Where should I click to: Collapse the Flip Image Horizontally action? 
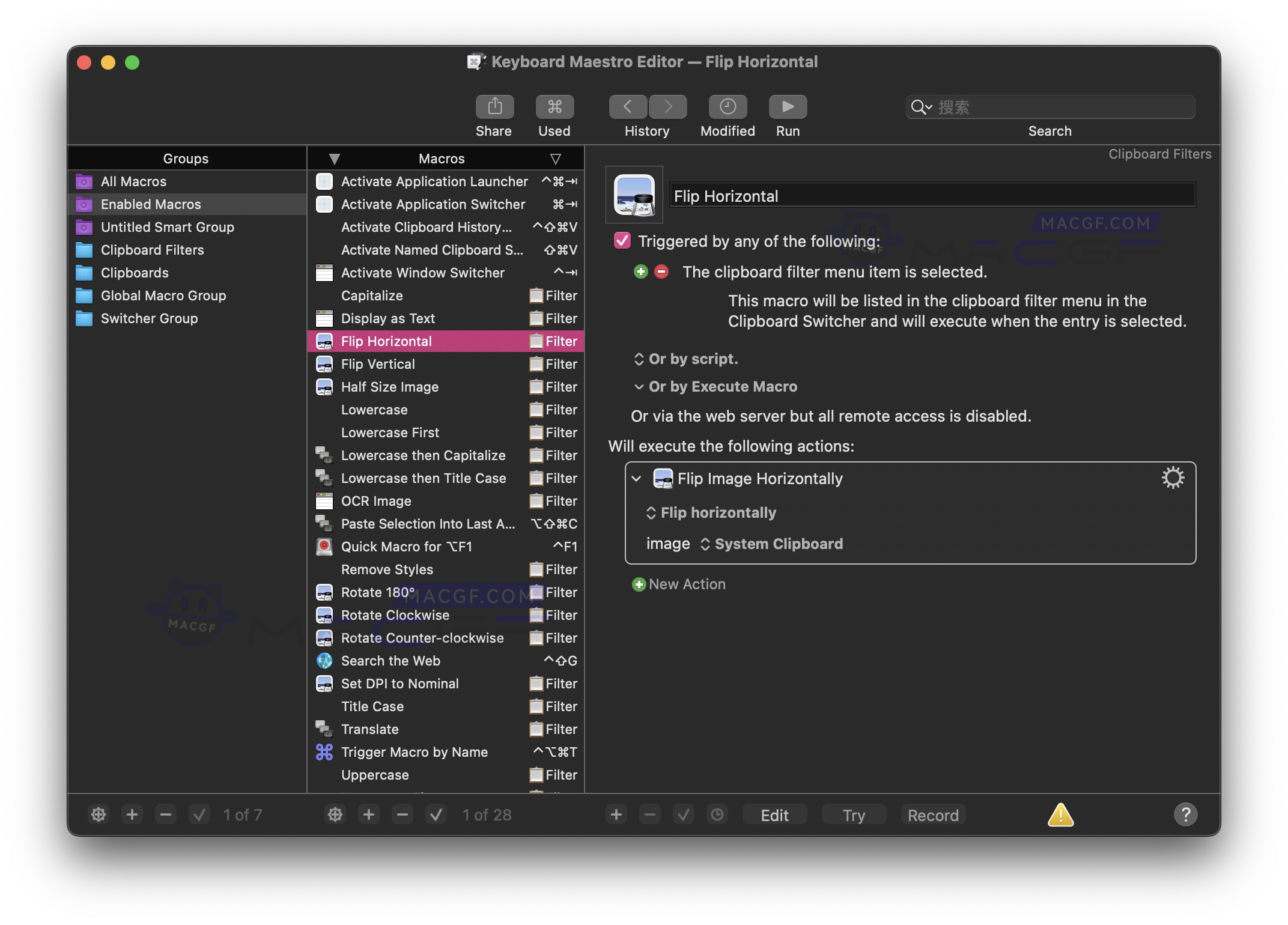coord(637,479)
